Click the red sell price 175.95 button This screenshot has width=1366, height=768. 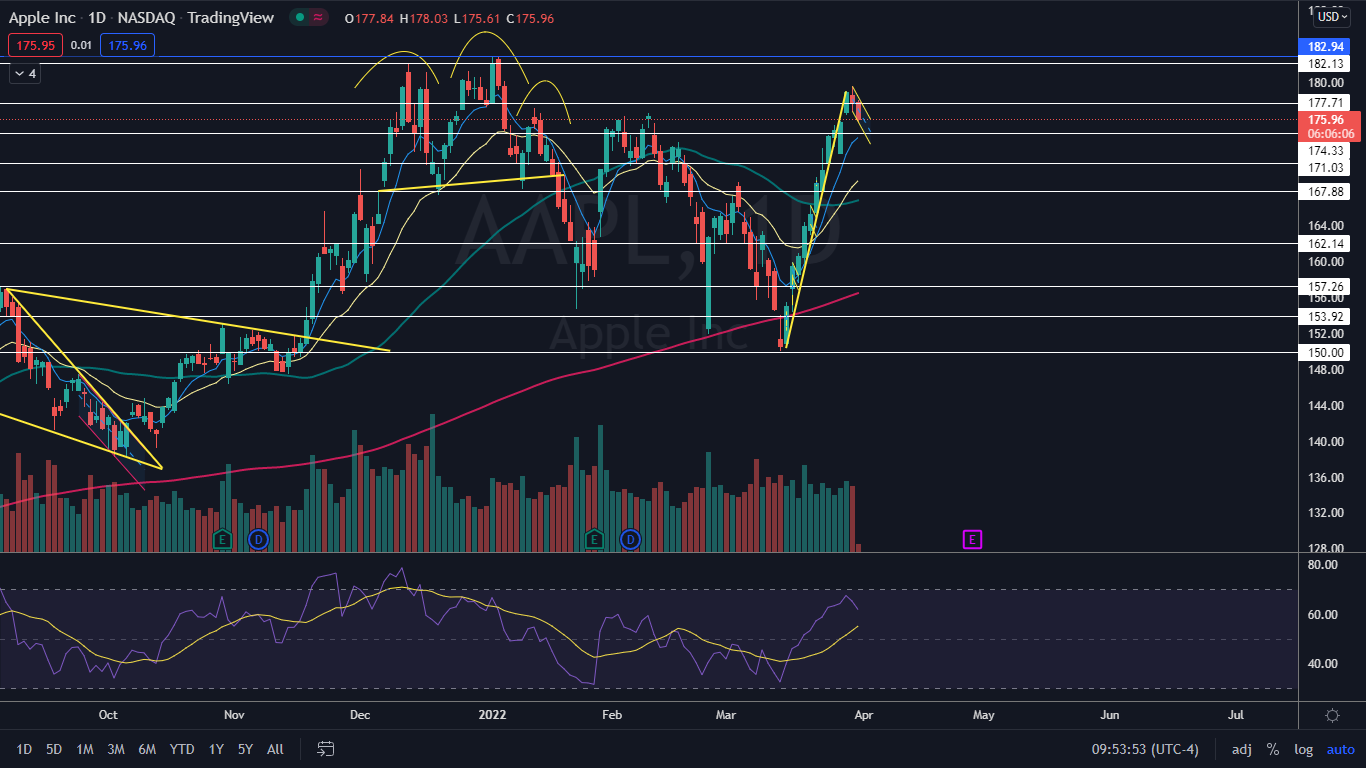pyautogui.click(x=36, y=45)
